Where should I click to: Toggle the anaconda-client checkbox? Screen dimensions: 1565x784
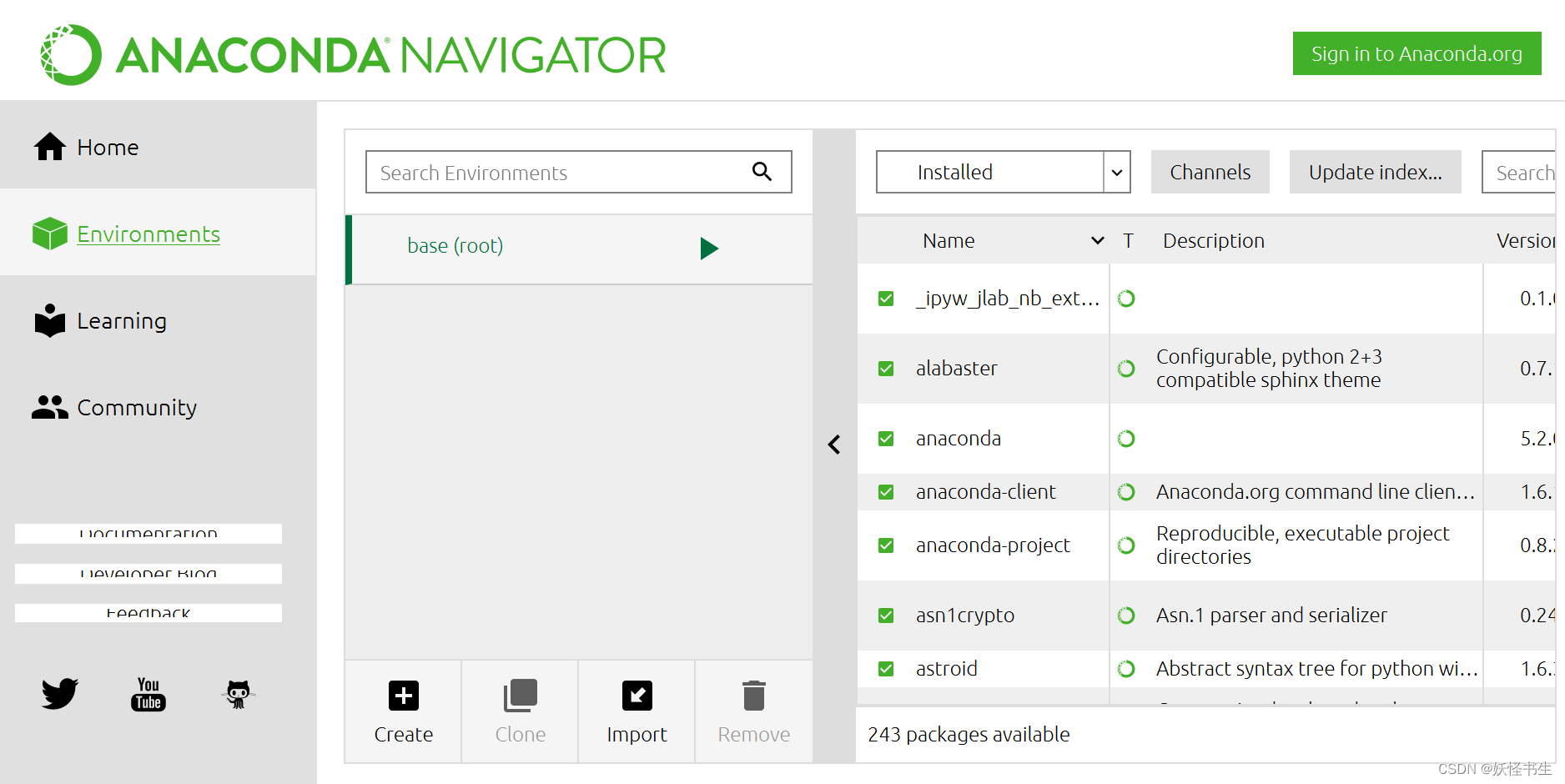click(x=886, y=492)
